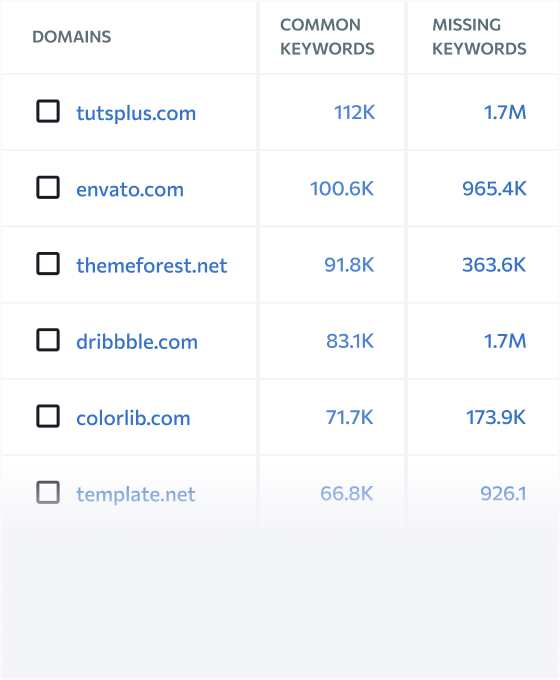Enable the dribbble.com checkbox
The height and width of the screenshot is (680, 560).
(x=48, y=340)
